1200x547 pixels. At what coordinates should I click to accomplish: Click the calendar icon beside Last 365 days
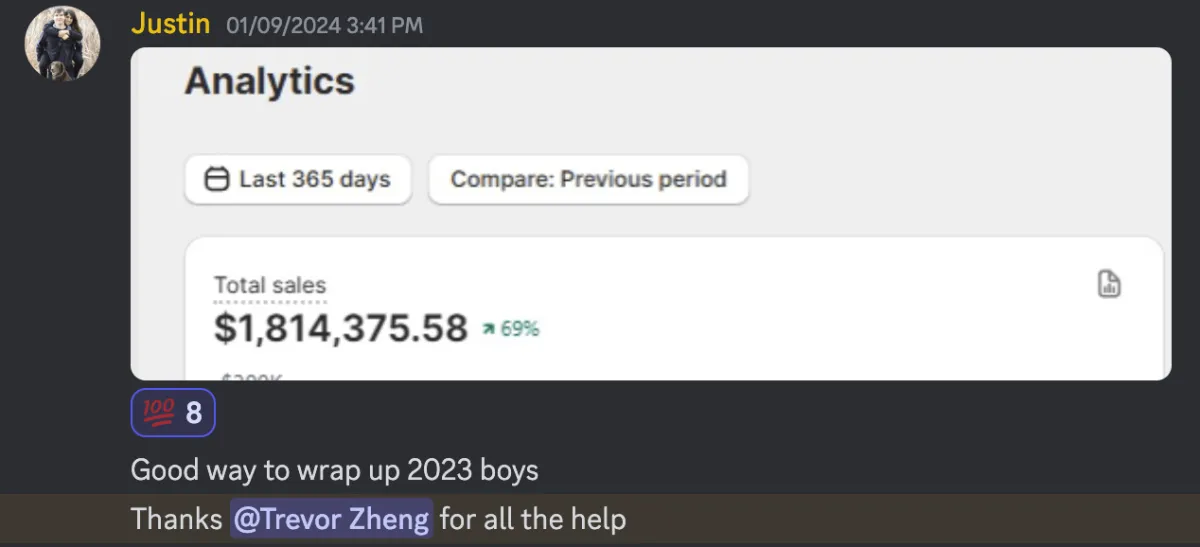point(216,180)
